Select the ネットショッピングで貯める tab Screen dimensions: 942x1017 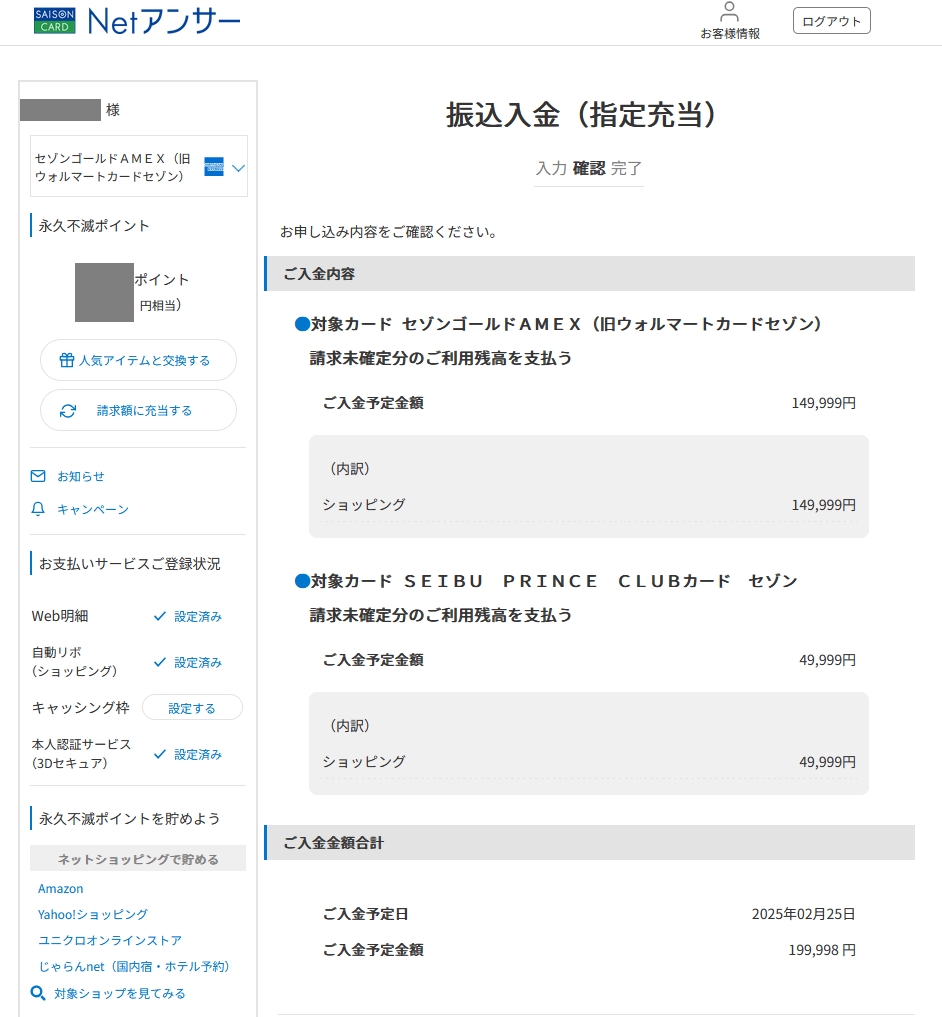tap(138, 859)
